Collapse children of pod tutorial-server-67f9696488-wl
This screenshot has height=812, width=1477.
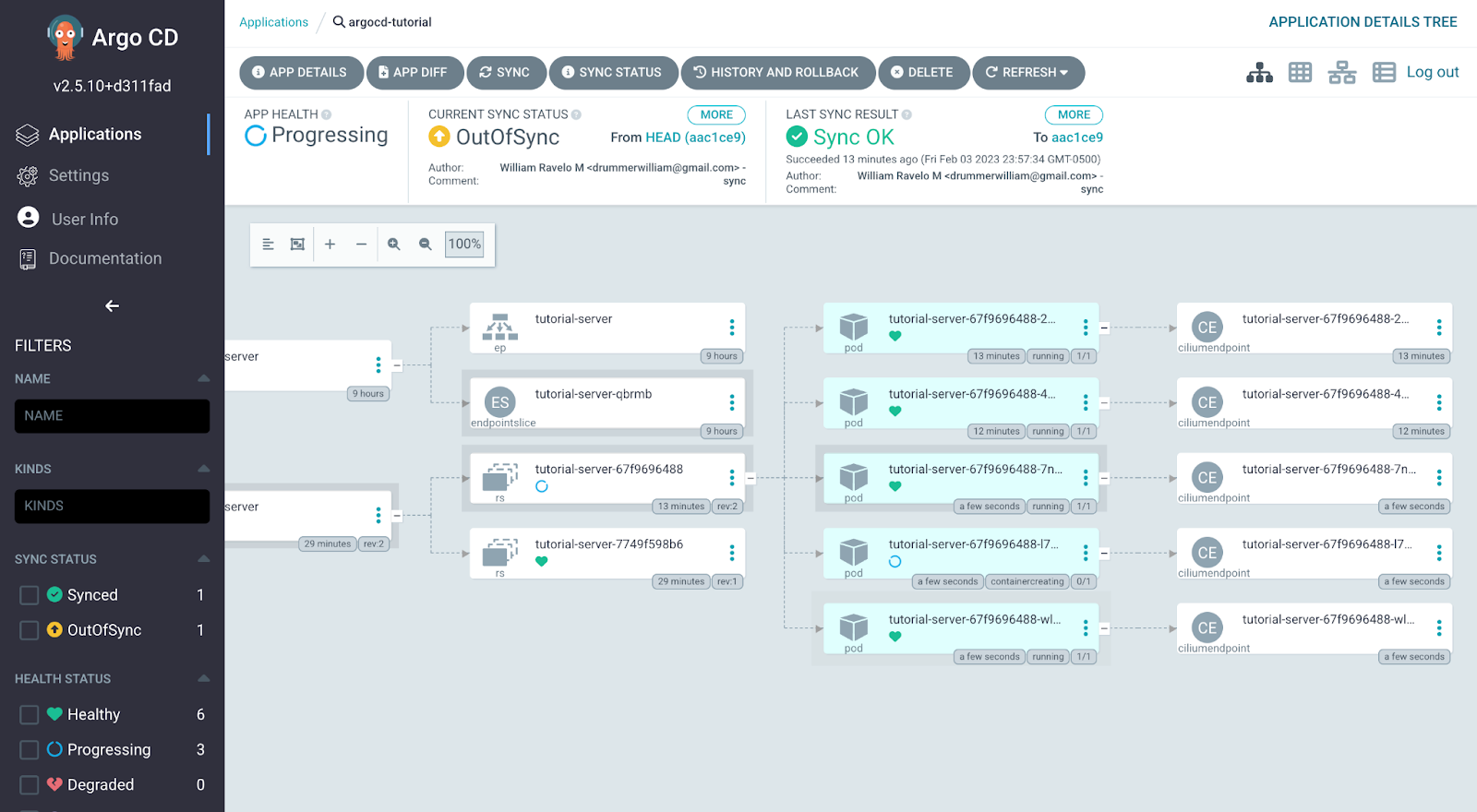click(1104, 628)
